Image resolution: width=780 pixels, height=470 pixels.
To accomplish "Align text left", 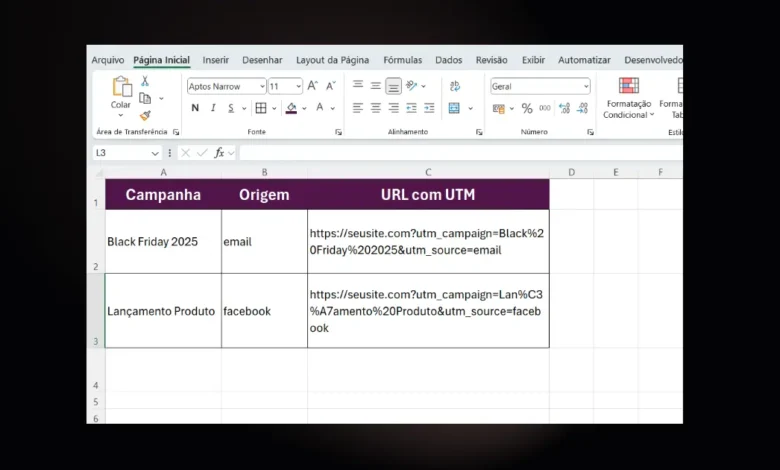I will [358, 108].
